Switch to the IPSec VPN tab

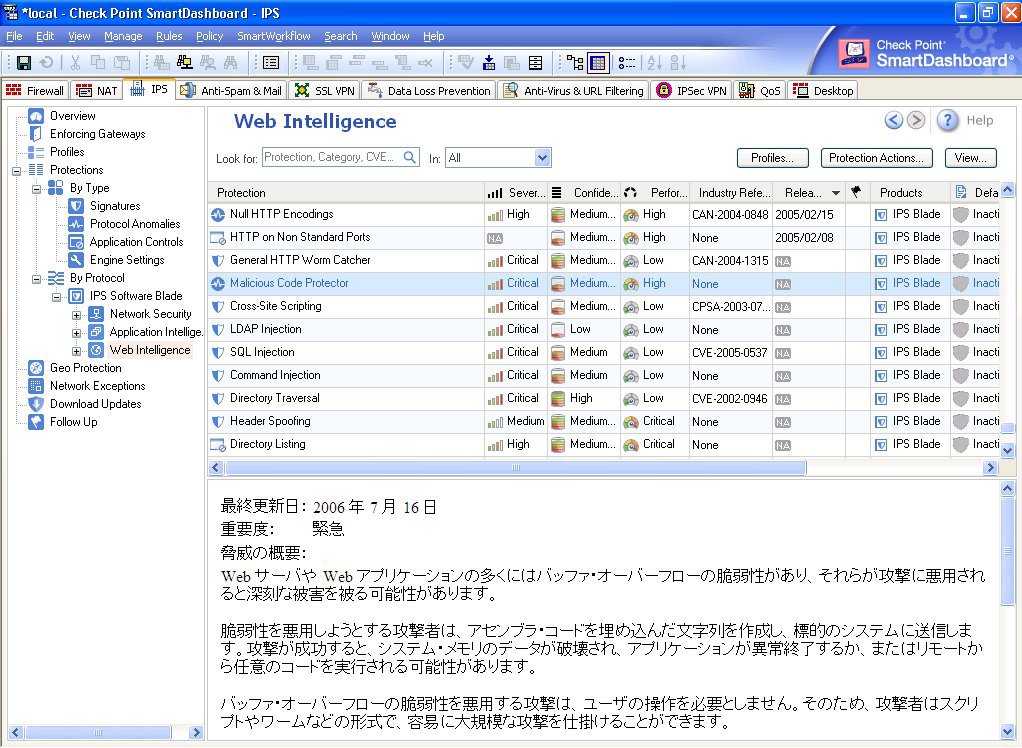692,91
